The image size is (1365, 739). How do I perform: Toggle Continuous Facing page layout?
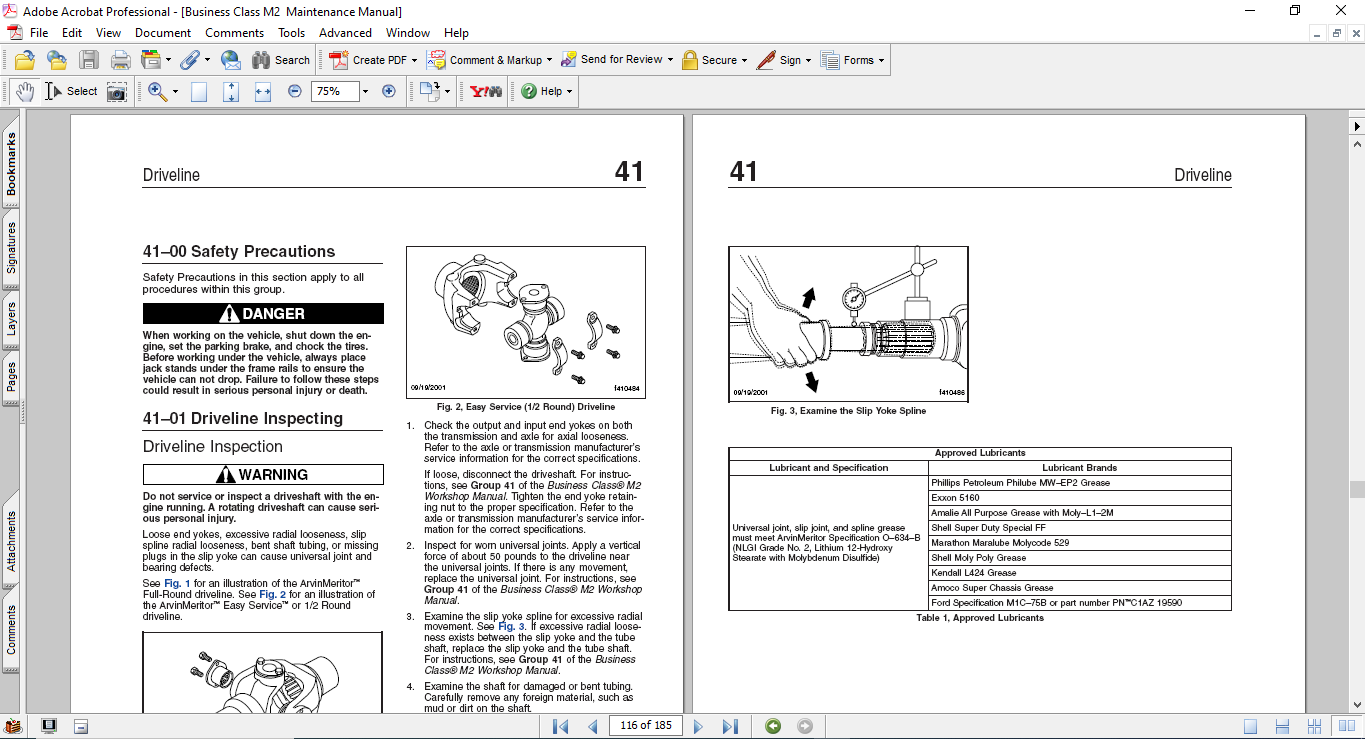click(x=1317, y=726)
